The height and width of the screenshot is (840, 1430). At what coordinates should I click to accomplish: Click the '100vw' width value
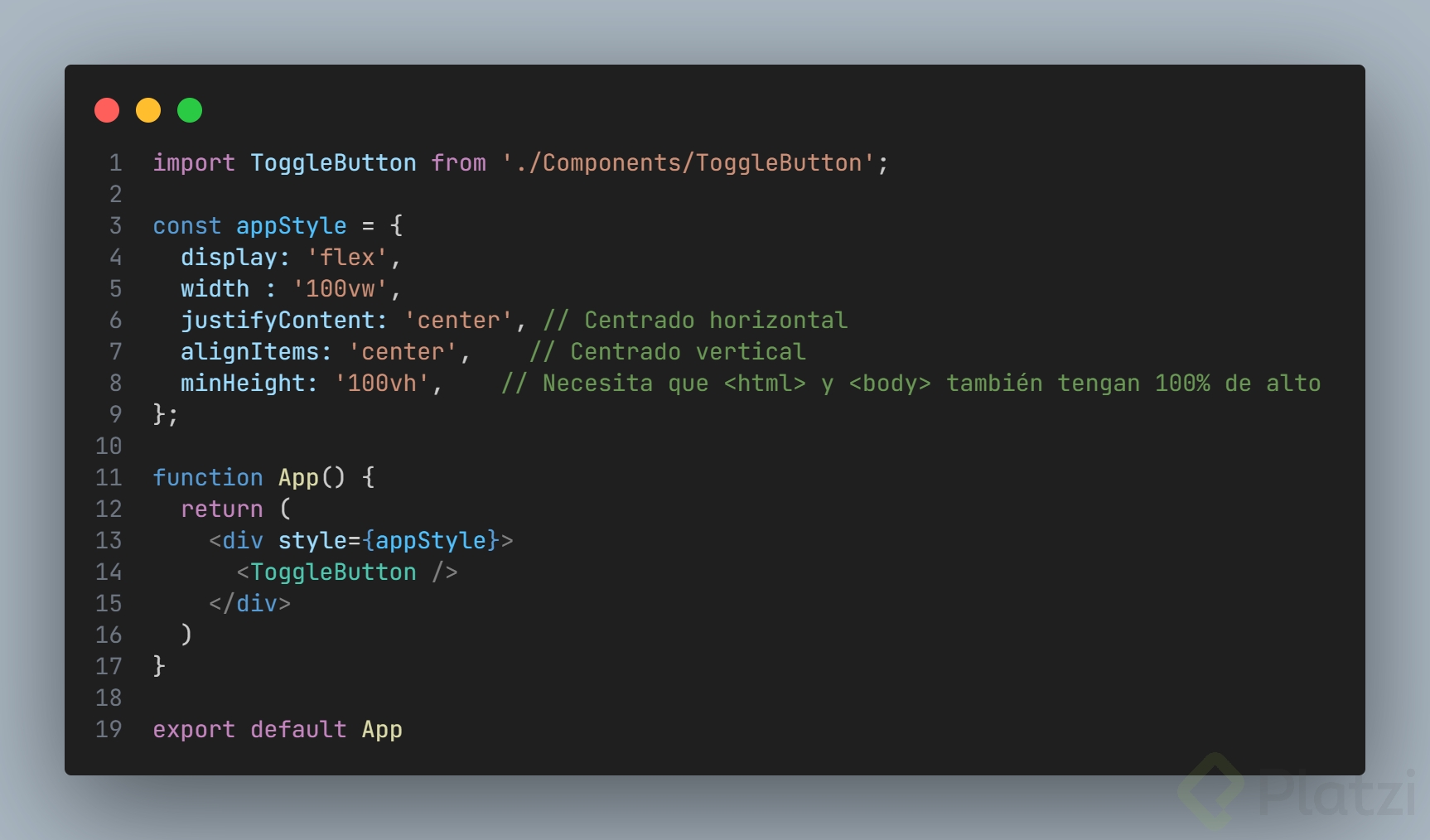340,289
